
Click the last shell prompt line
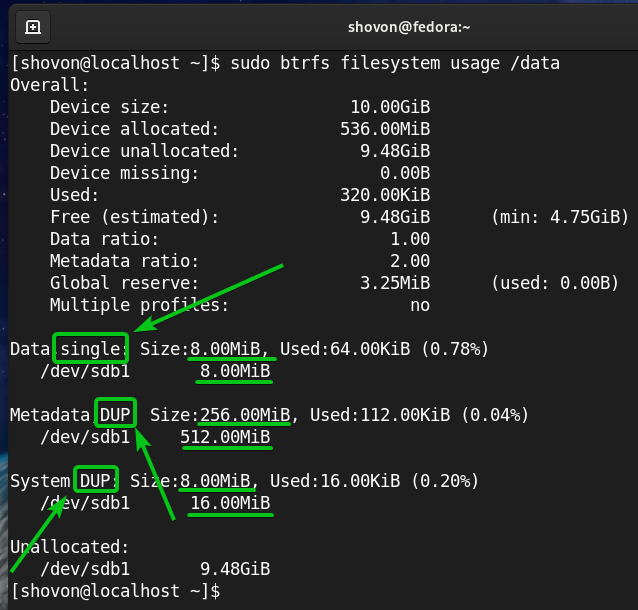click(x=115, y=590)
